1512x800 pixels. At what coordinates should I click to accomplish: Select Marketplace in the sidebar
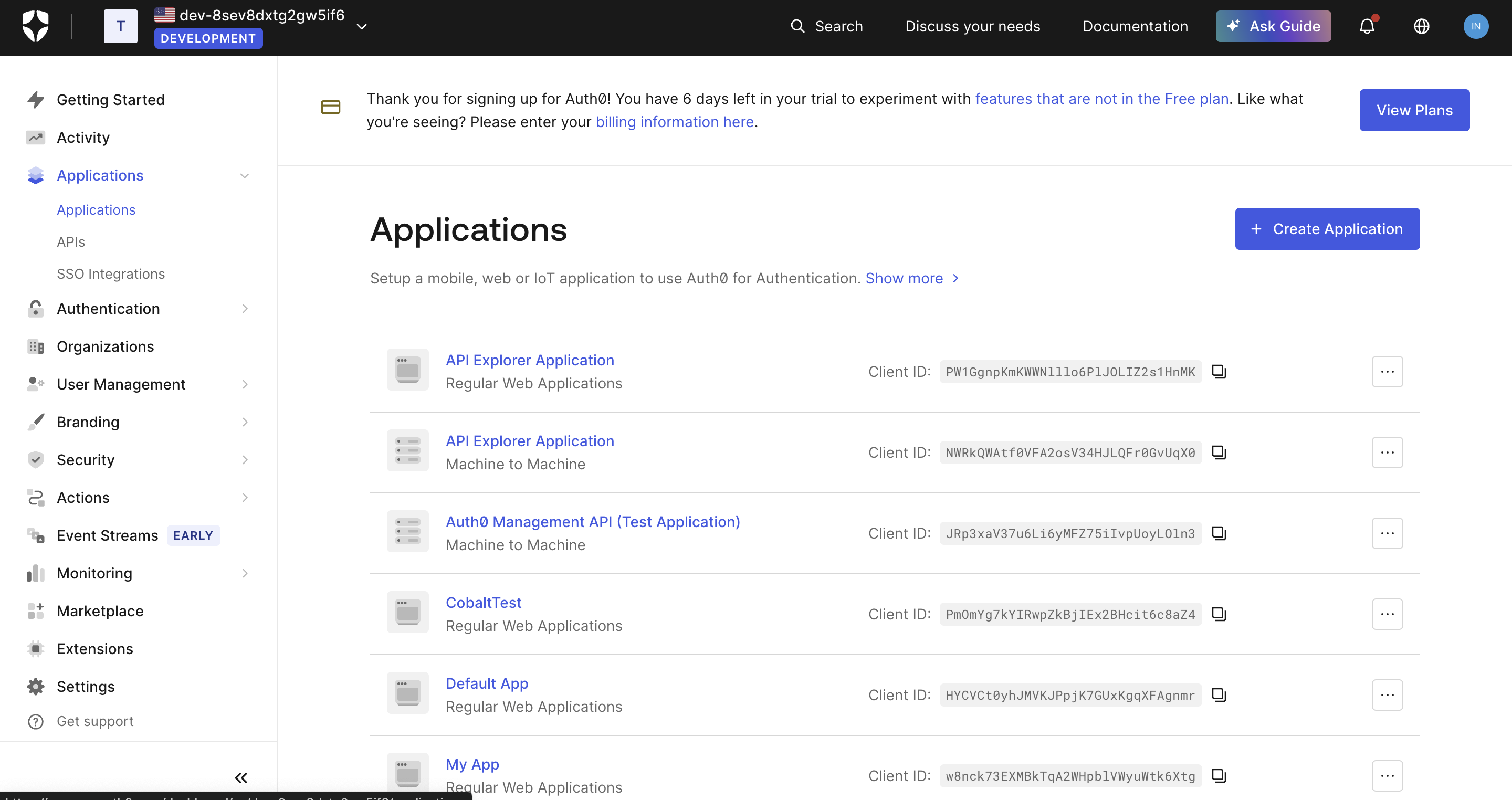(x=100, y=611)
